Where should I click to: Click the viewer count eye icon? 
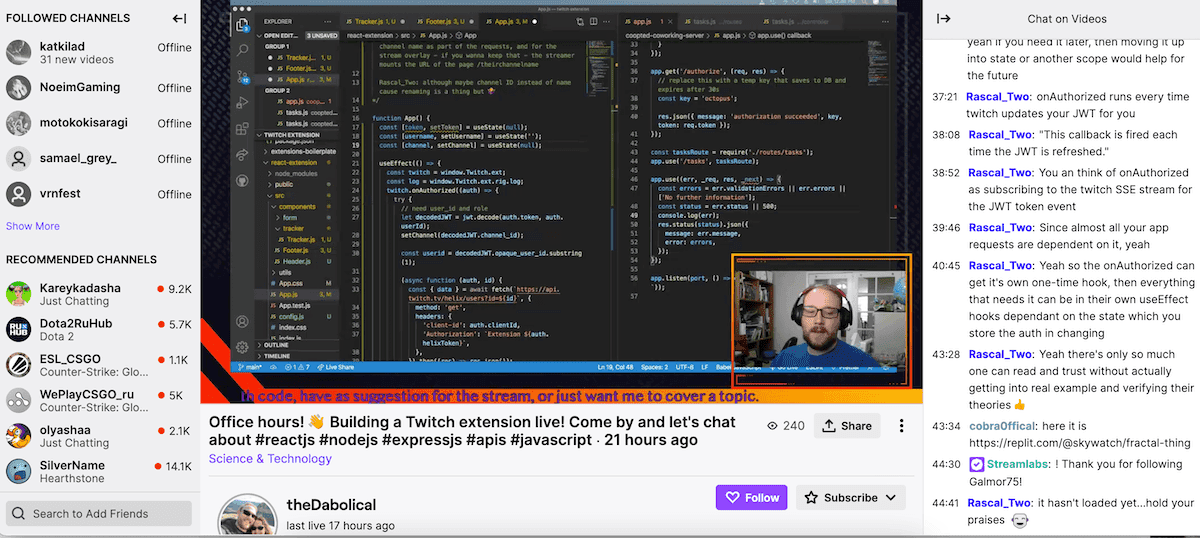coord(773,426)
